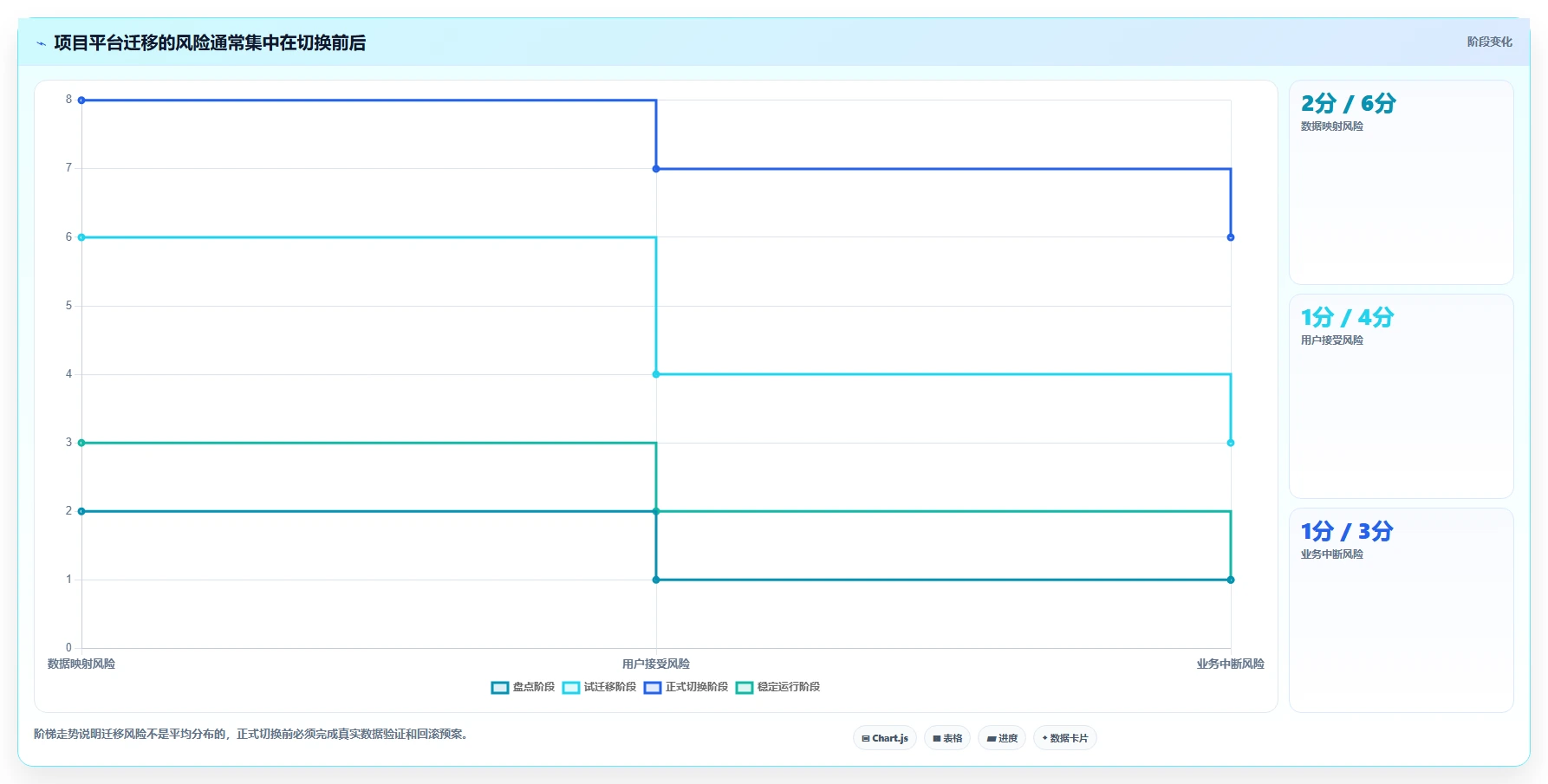The width and height of the screenshot is (1548, 784).
Task: Click the 稳定运行阶段 legend color box
Action: pos(745,688)
